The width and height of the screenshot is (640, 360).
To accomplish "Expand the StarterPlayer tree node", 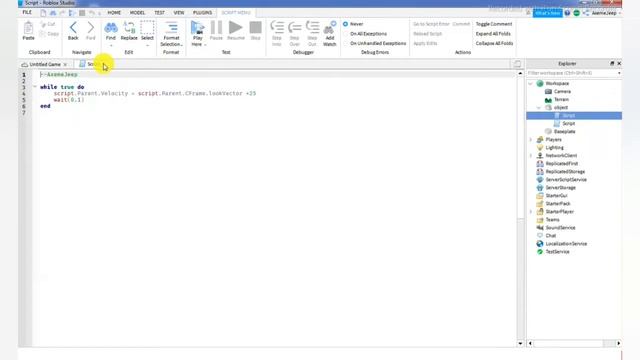I will (x=531, y=211).
